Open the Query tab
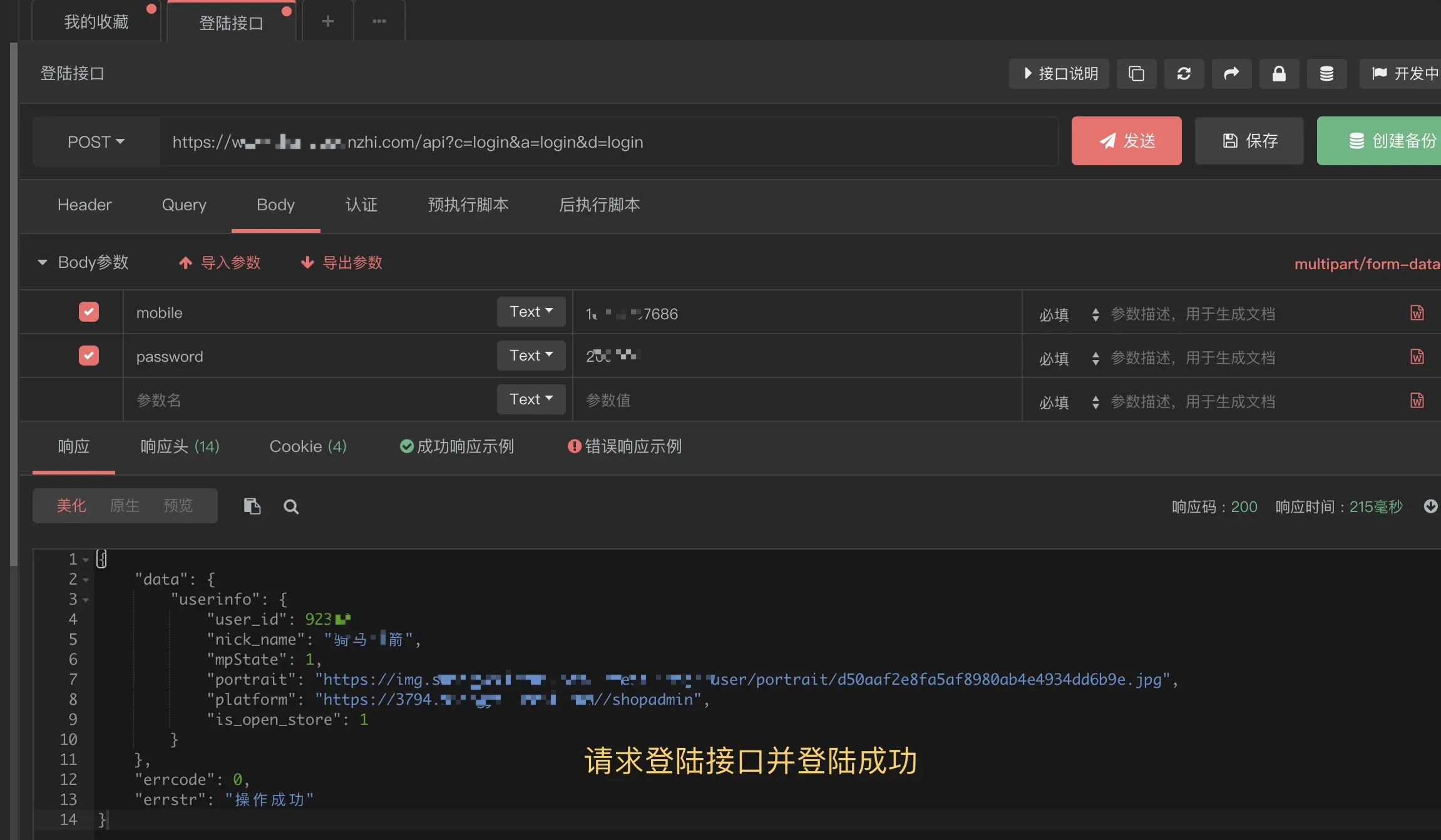The height and width of the screenshot is (840, 1441). 184,205
